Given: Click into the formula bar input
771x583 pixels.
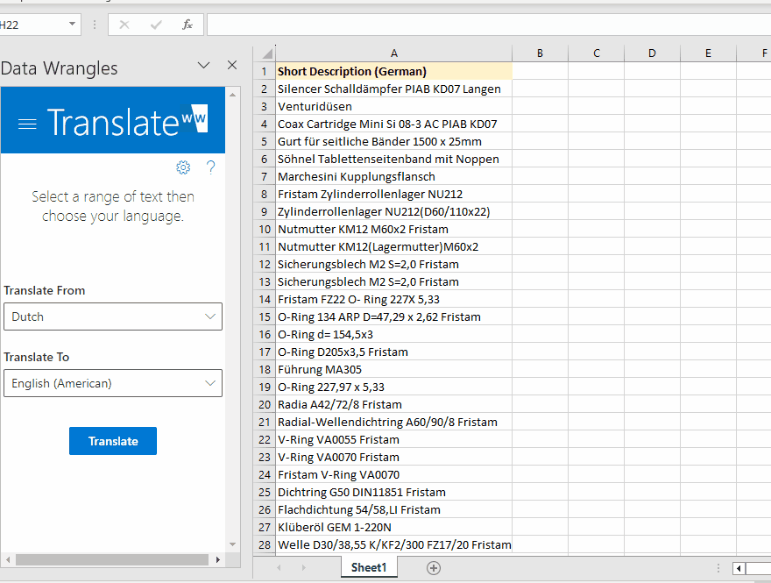Looking at the screenshot, I should (489, 25).
